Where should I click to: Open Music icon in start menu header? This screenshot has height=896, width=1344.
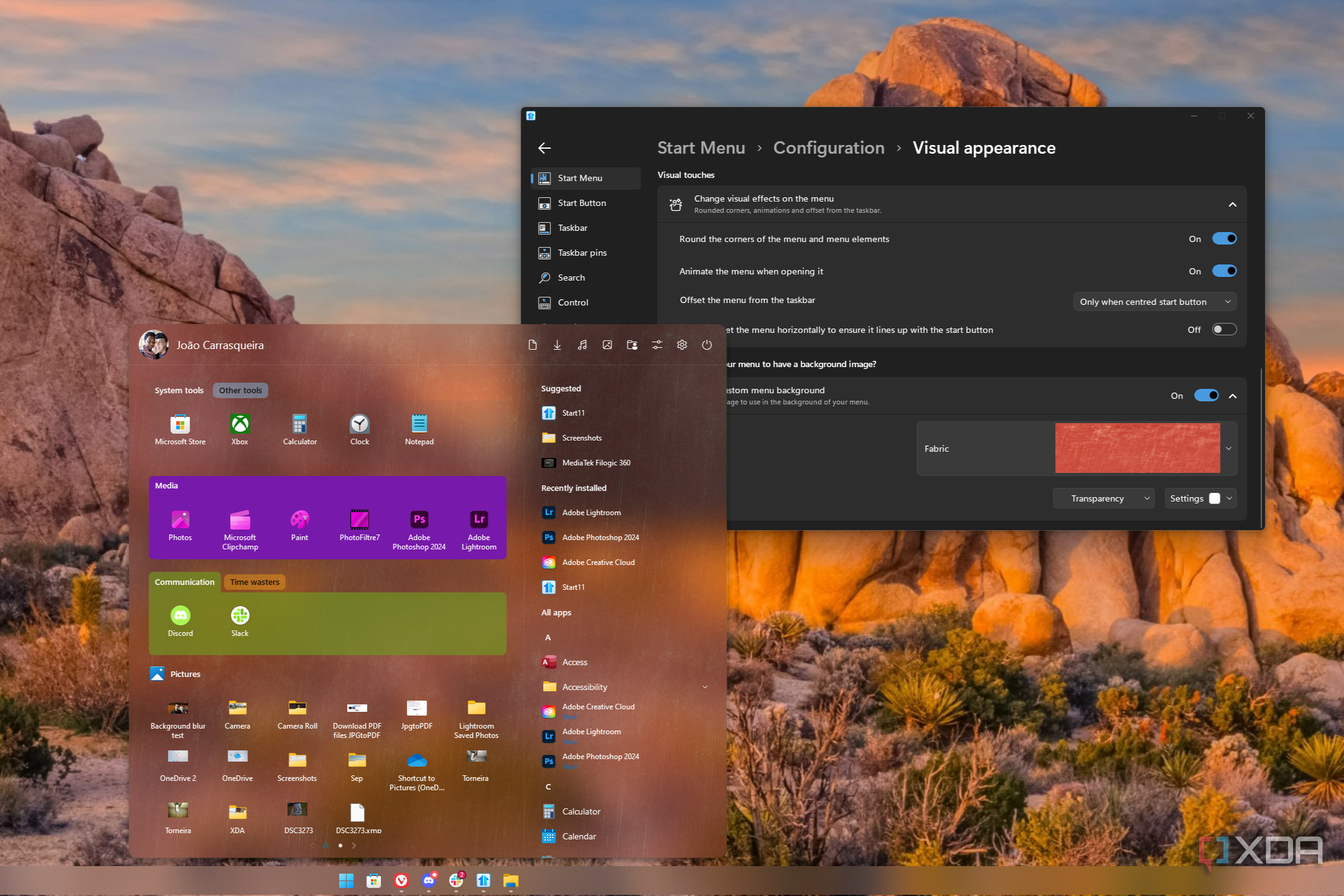pos(582,345)
